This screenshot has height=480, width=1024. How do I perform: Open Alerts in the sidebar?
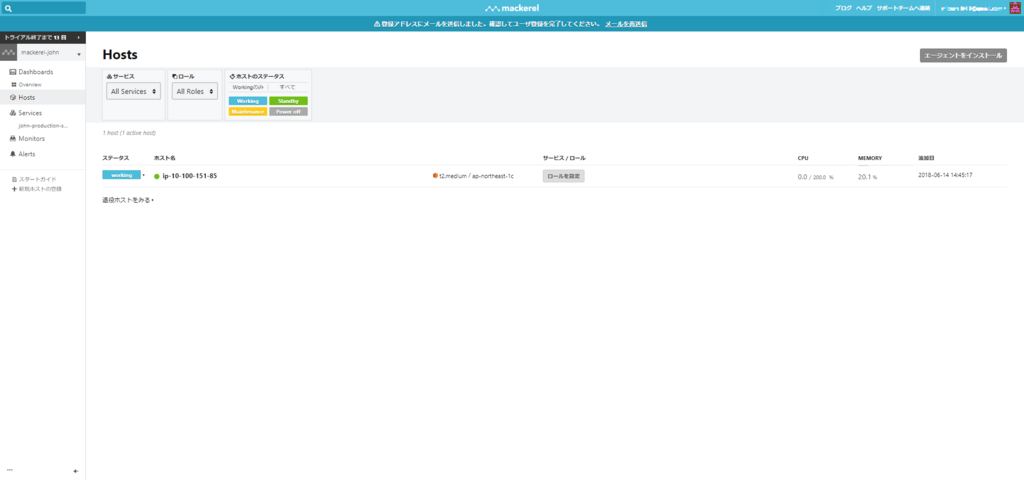[x=27, y=154]
